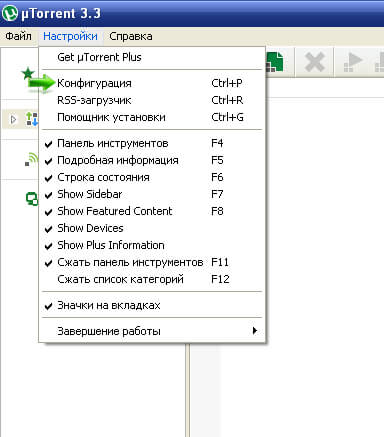Enable Сжать список категорий

pos(152,279)
